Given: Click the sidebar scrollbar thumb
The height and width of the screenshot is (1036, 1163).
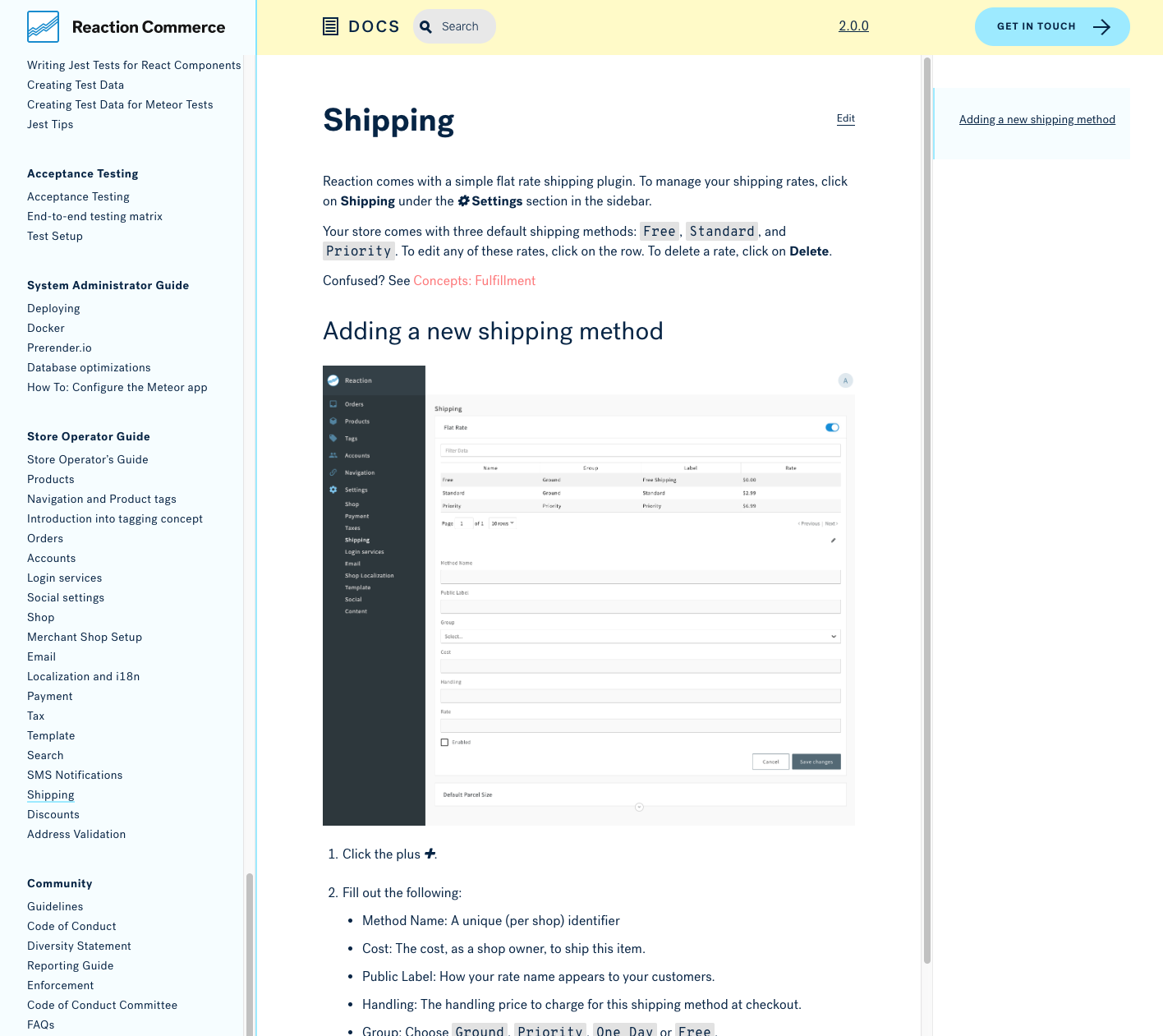Looking at the screenshot, I should pyautogui.click(x=249, y=953).
